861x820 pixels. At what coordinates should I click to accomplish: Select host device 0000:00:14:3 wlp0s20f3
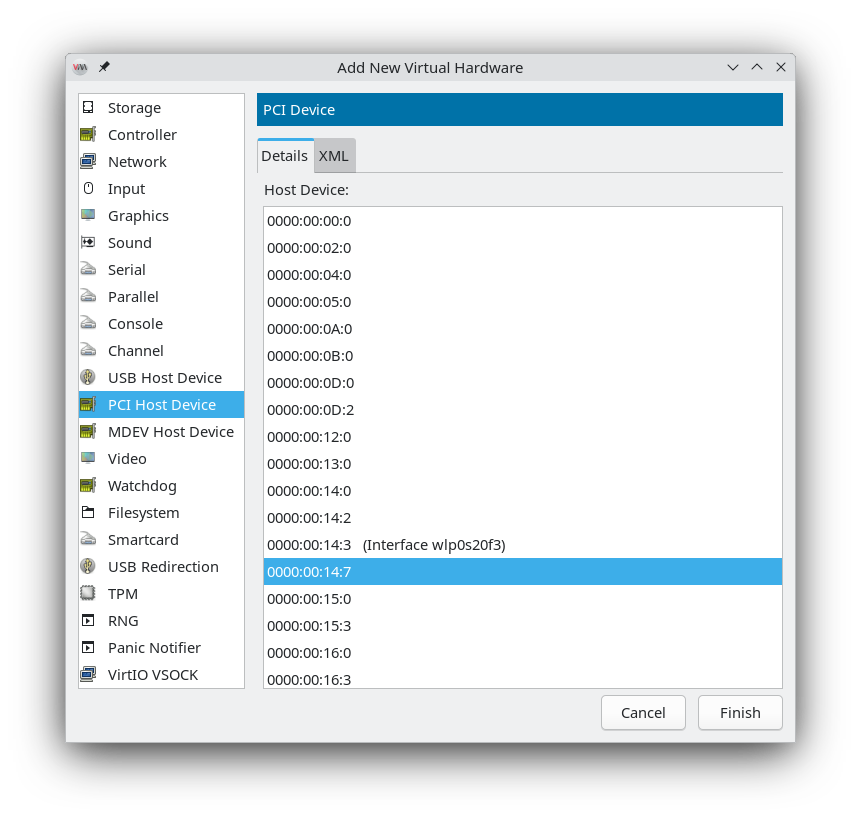coord(386,545)
